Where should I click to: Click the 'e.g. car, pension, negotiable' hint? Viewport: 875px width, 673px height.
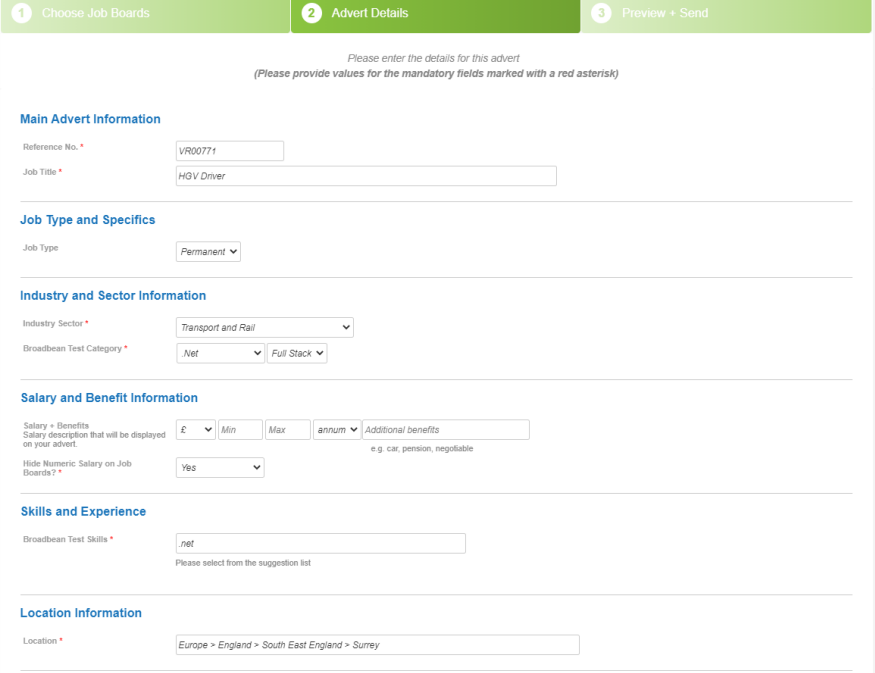(422, 449)
